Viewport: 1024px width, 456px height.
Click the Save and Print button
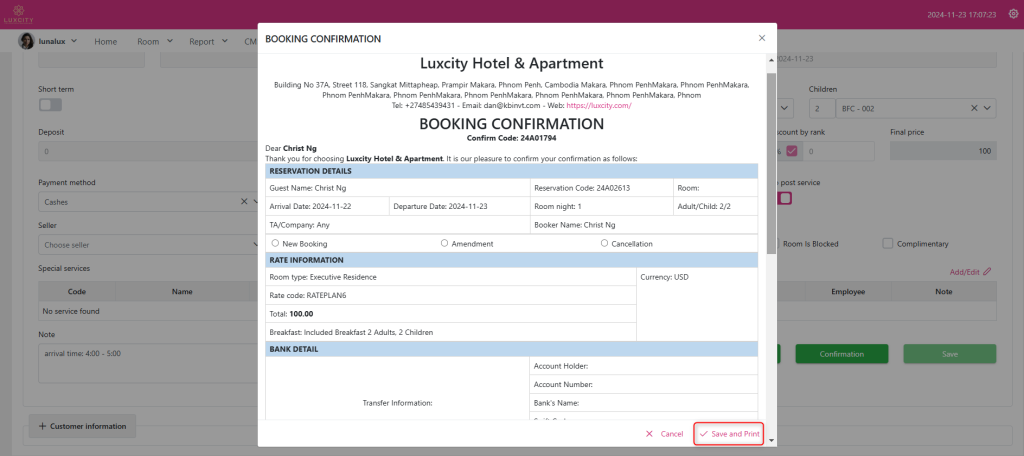pyautogui.click(x=728, y=434)
